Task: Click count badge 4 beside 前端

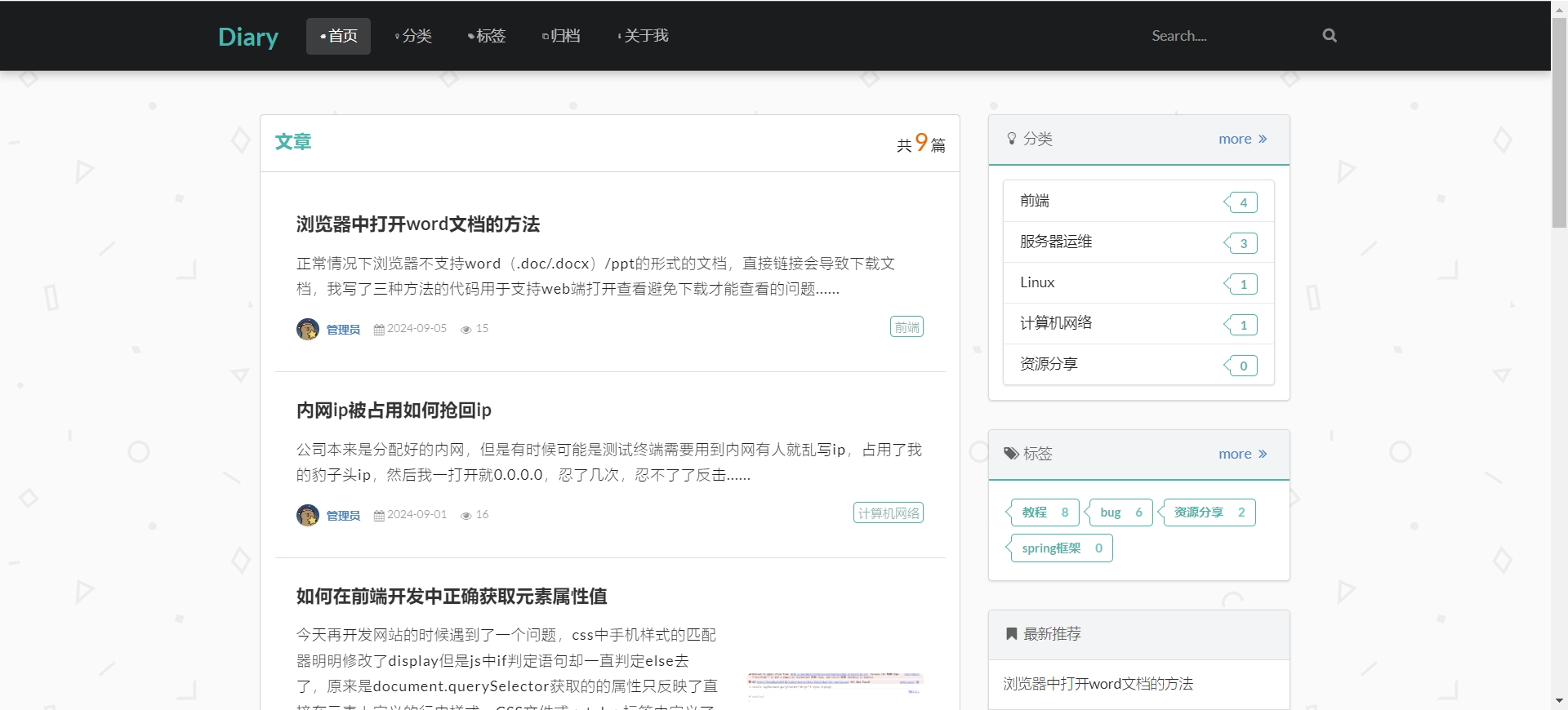Action: point(1241,202)
